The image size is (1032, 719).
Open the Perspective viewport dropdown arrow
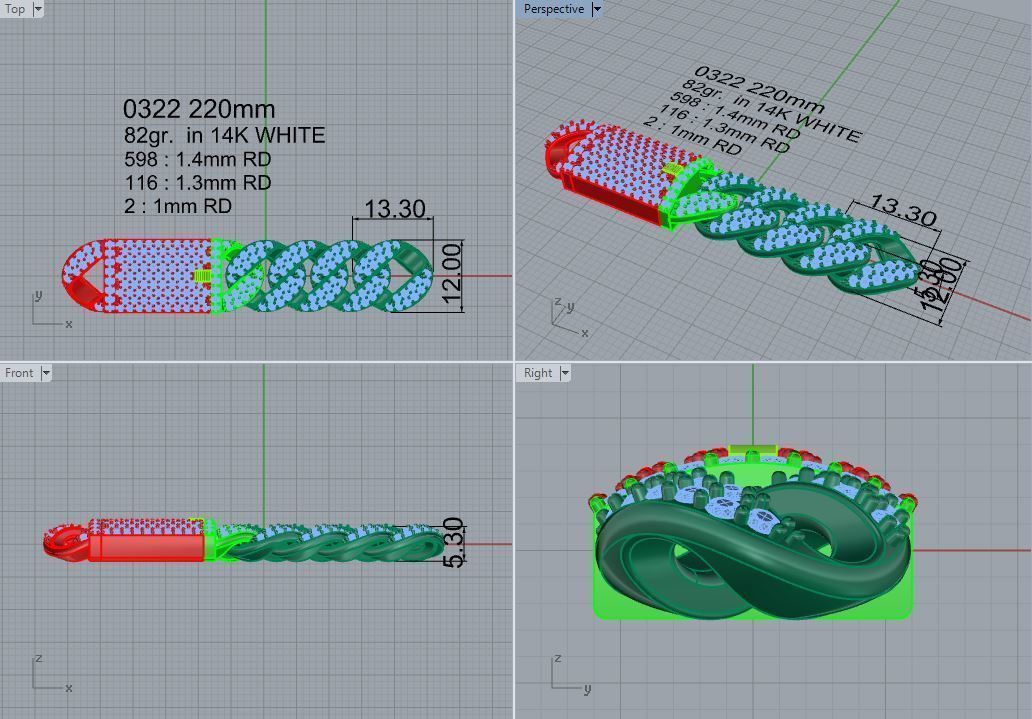click(596, 9)
